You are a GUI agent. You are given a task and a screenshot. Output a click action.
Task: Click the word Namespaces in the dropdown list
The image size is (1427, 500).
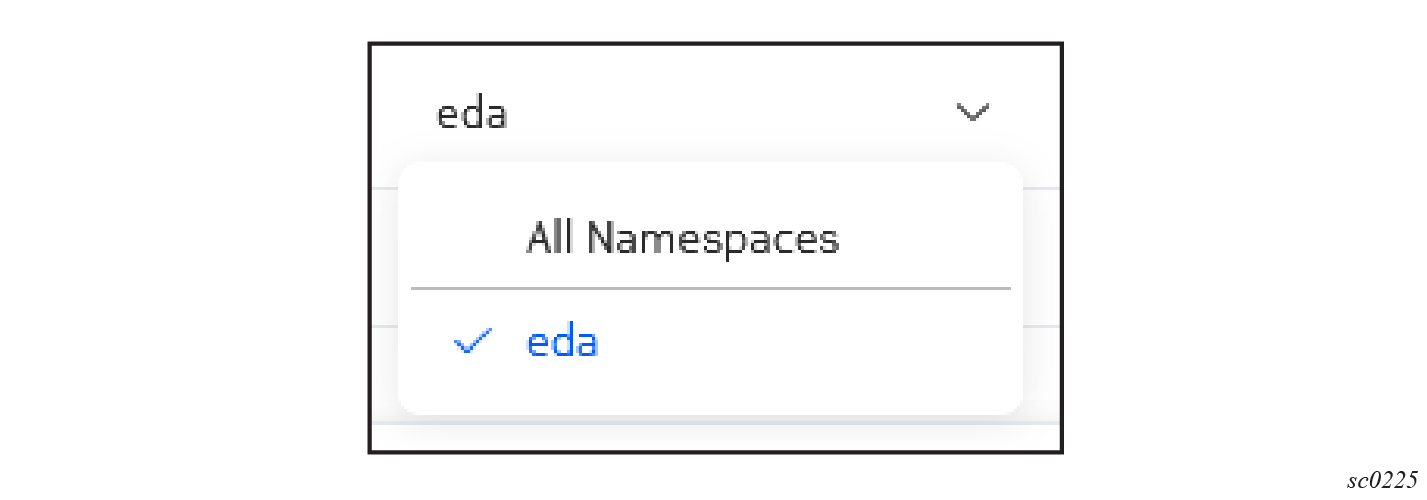tap(712, 239)
